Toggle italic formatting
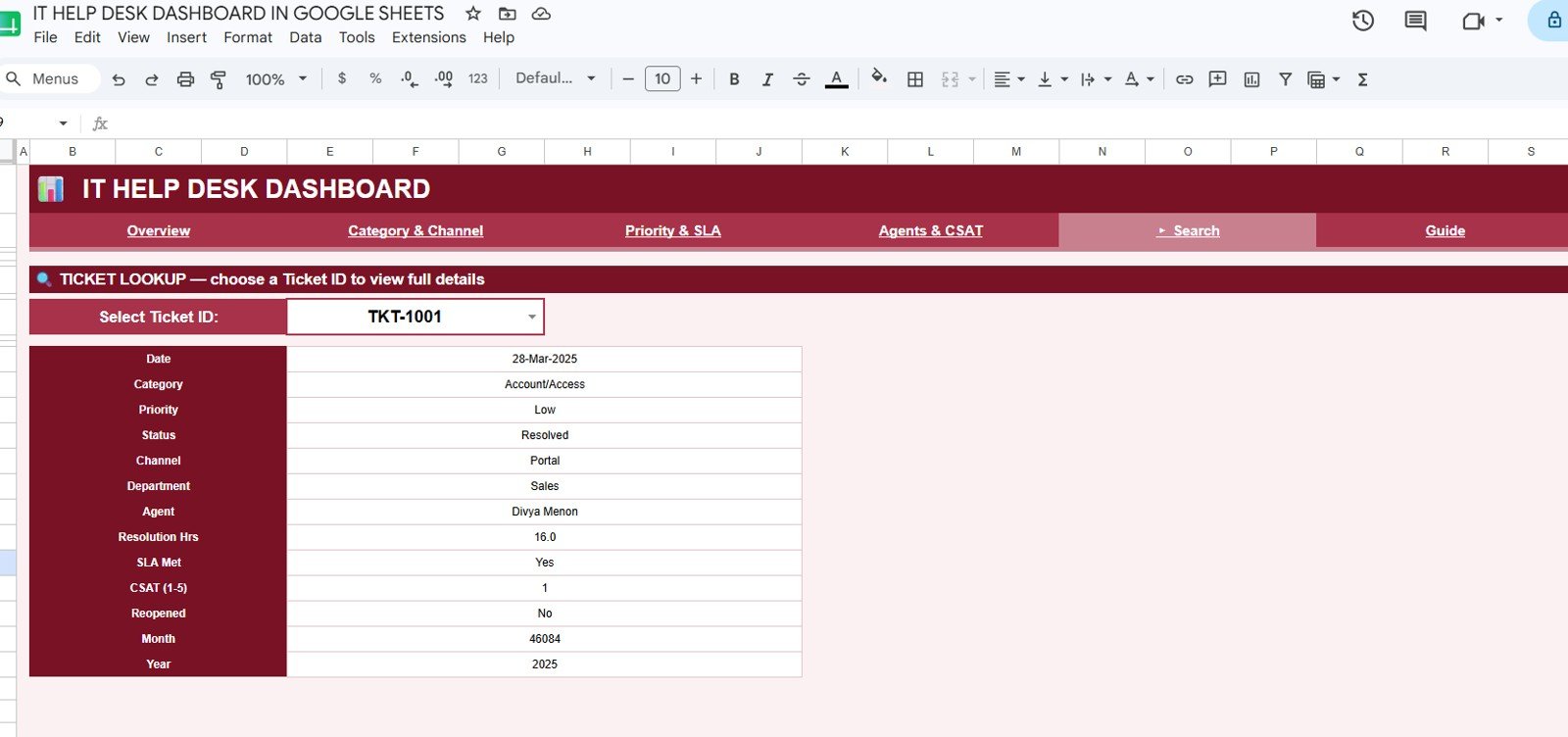This screenshot has height=737, width=1568. [x=767, y=79]
